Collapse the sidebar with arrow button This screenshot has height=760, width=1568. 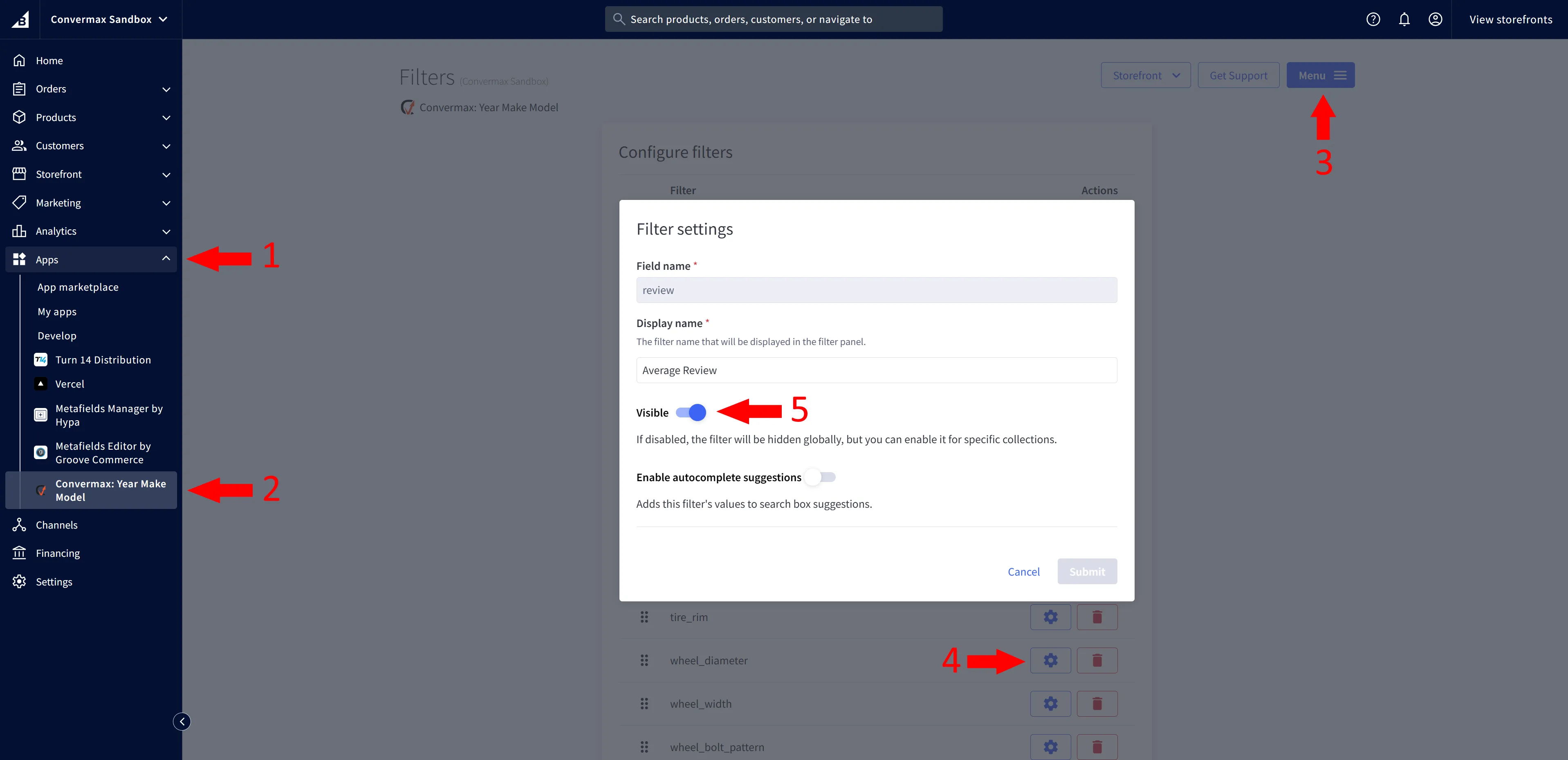[x=182, y=722]
